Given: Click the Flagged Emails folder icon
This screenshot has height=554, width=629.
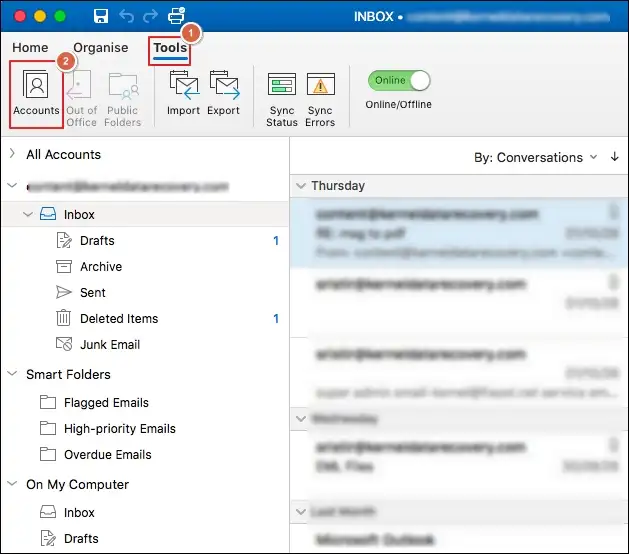Looking at the screenshot, I should (48, 402).
